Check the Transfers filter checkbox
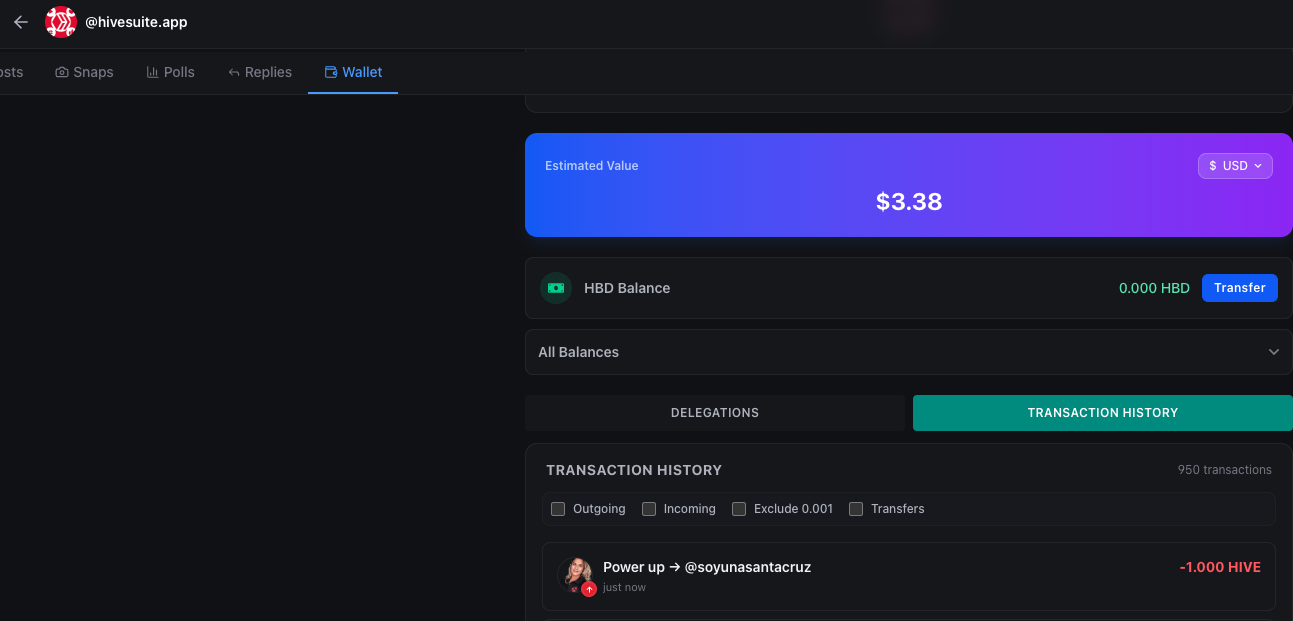 pyautogui.click(x=856, y=509)
